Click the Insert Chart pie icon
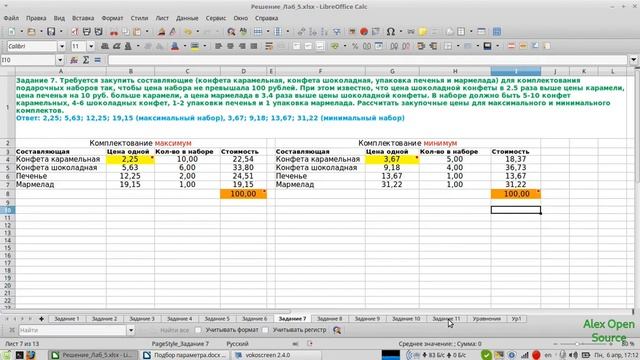 (x=364, y=32)
